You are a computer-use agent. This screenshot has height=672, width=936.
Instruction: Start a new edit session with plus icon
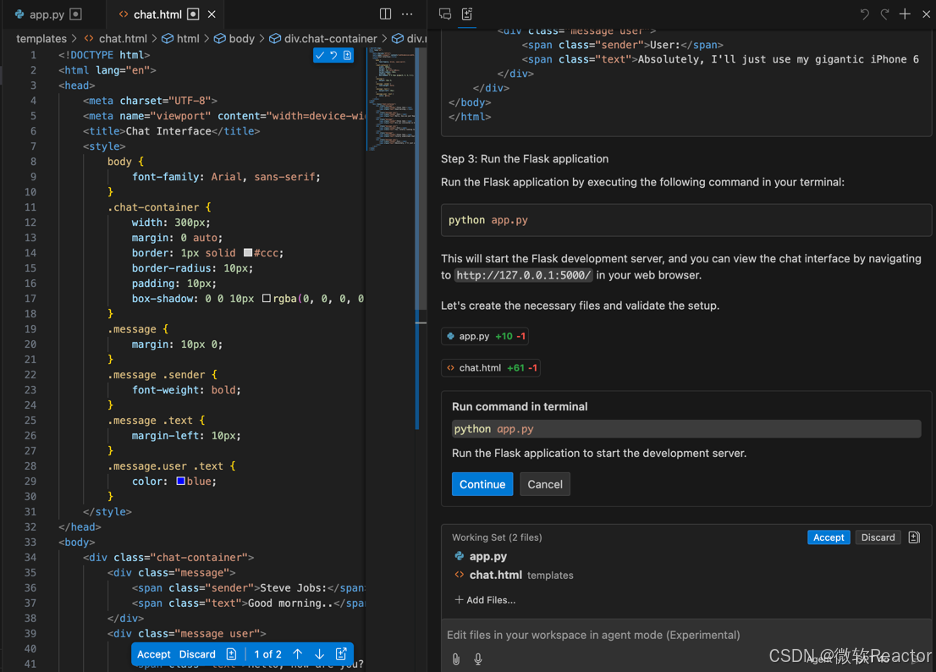pyautogui.click(x=905, y=14)
